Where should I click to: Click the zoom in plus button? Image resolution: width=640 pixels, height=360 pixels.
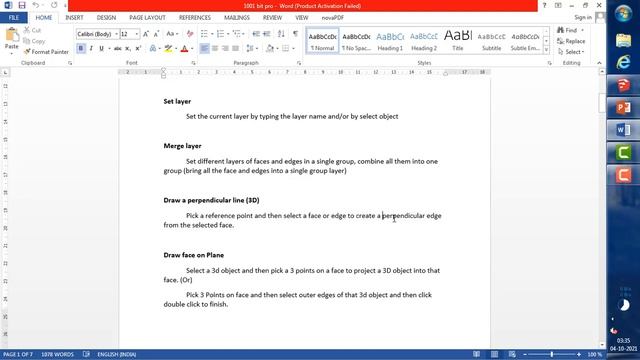579,354
